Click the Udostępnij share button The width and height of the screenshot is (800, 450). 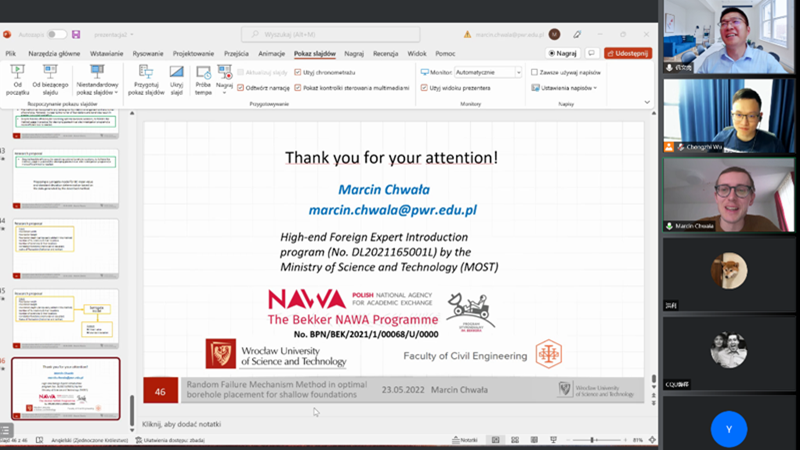[628, 53]
